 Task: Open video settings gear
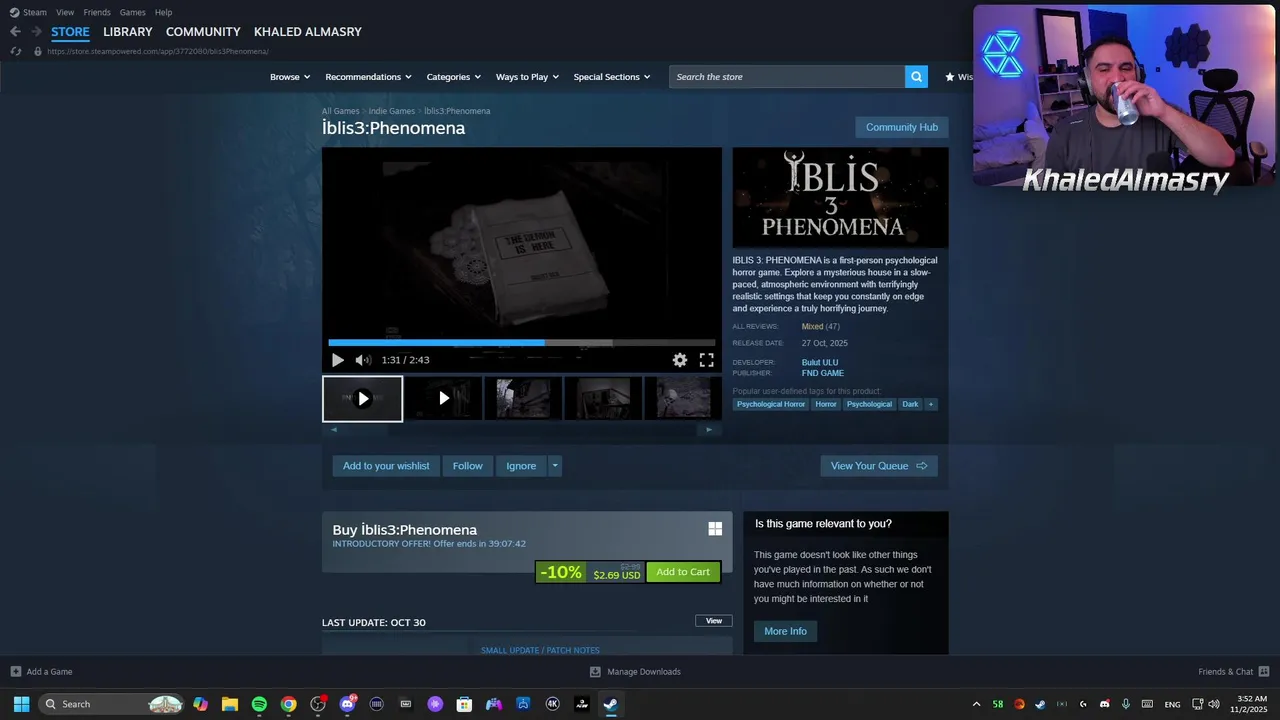[x=680, y=360]
